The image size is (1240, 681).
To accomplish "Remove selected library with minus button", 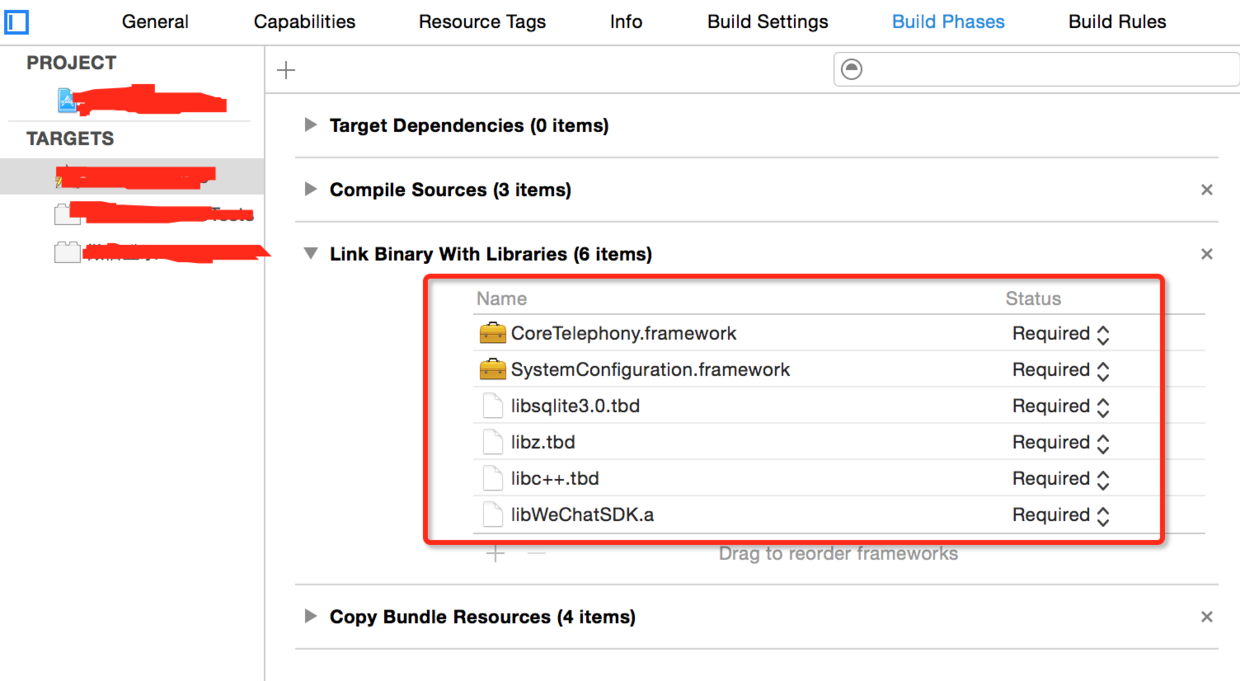I will [537, 554].
